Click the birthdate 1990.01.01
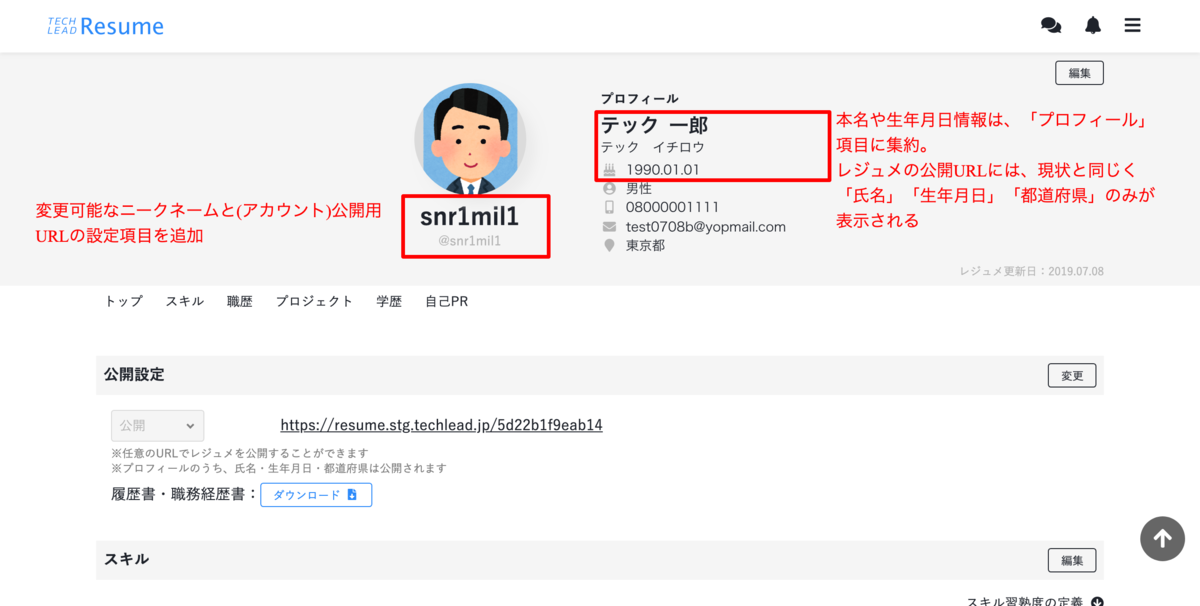 (663, 170)
